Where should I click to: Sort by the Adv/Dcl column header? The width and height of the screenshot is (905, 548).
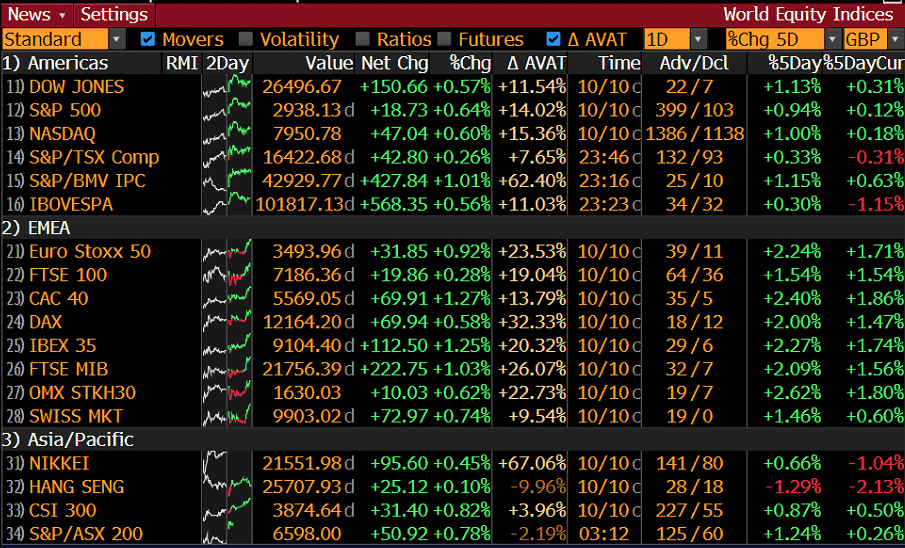(x=694, y=63)
